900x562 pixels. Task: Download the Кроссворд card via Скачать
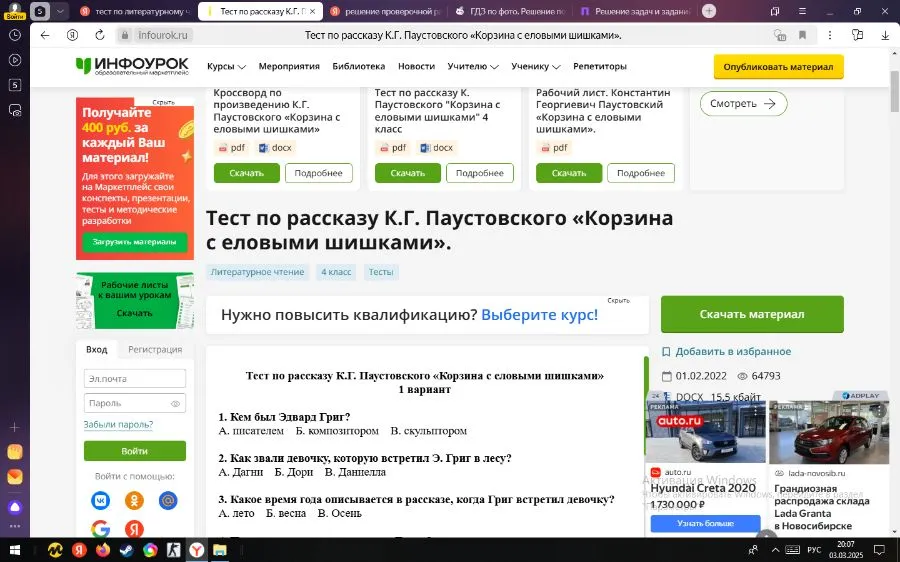coord(246,173)
